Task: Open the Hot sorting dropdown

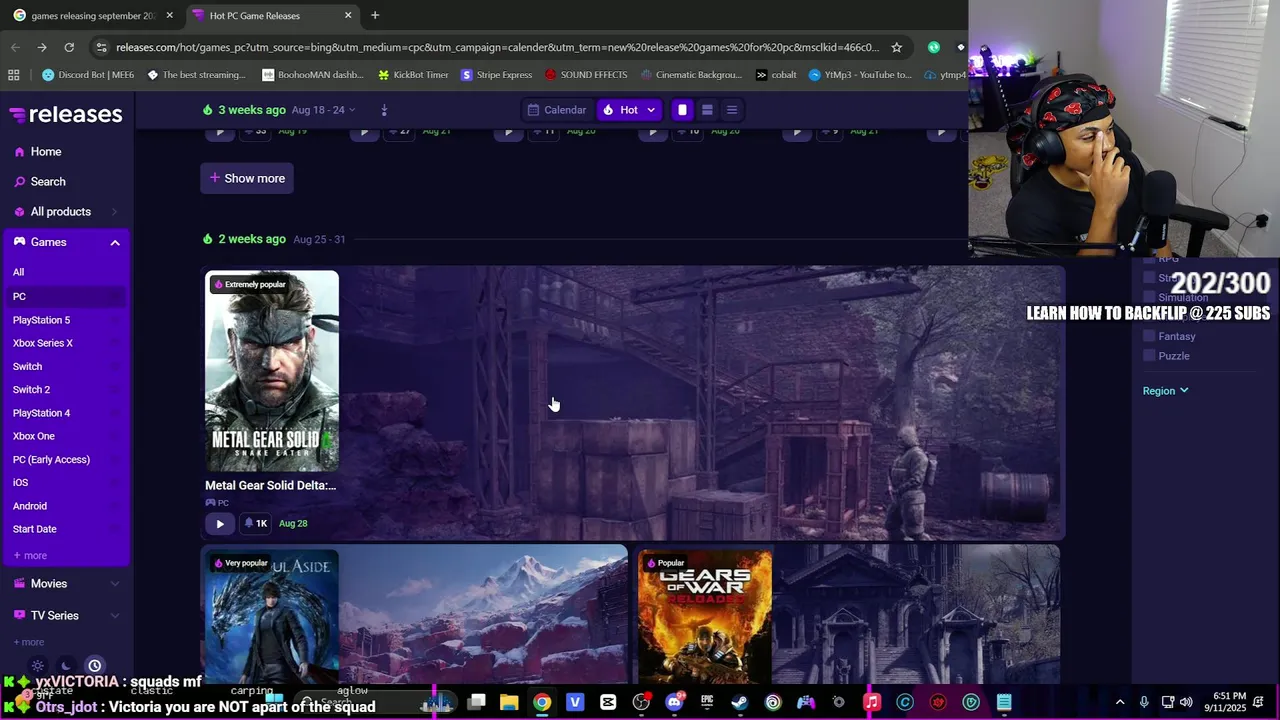Action: click(629, 110)
